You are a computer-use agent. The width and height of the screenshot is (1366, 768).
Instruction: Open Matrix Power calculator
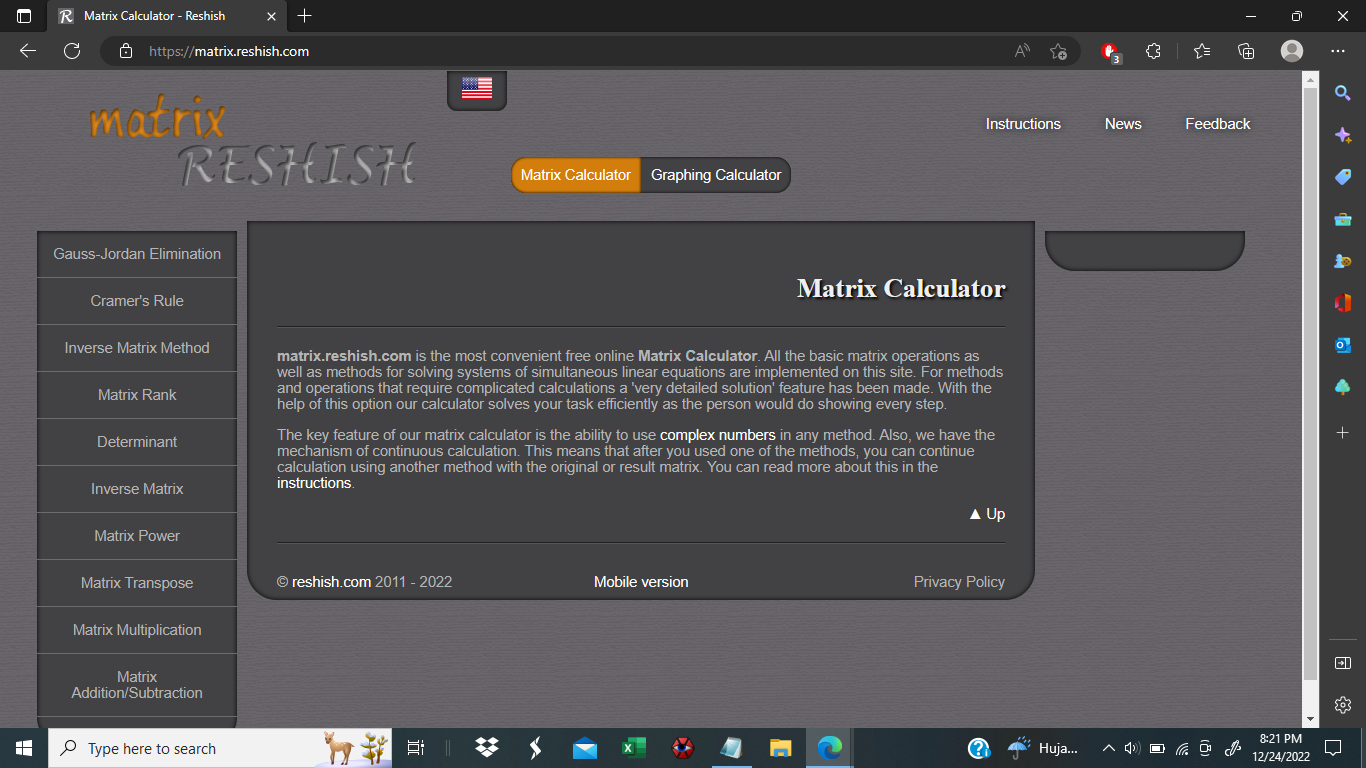coord(137,536)
